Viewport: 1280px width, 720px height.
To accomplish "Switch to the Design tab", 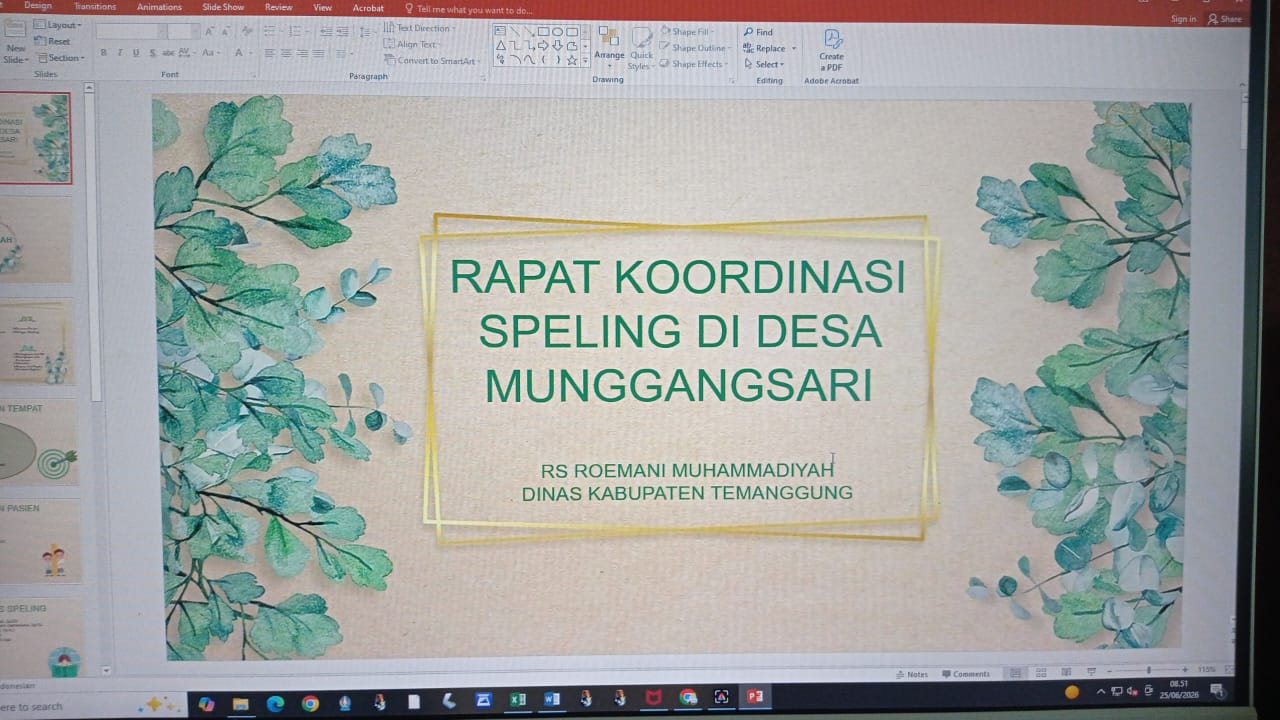I will tap(38, 6).
